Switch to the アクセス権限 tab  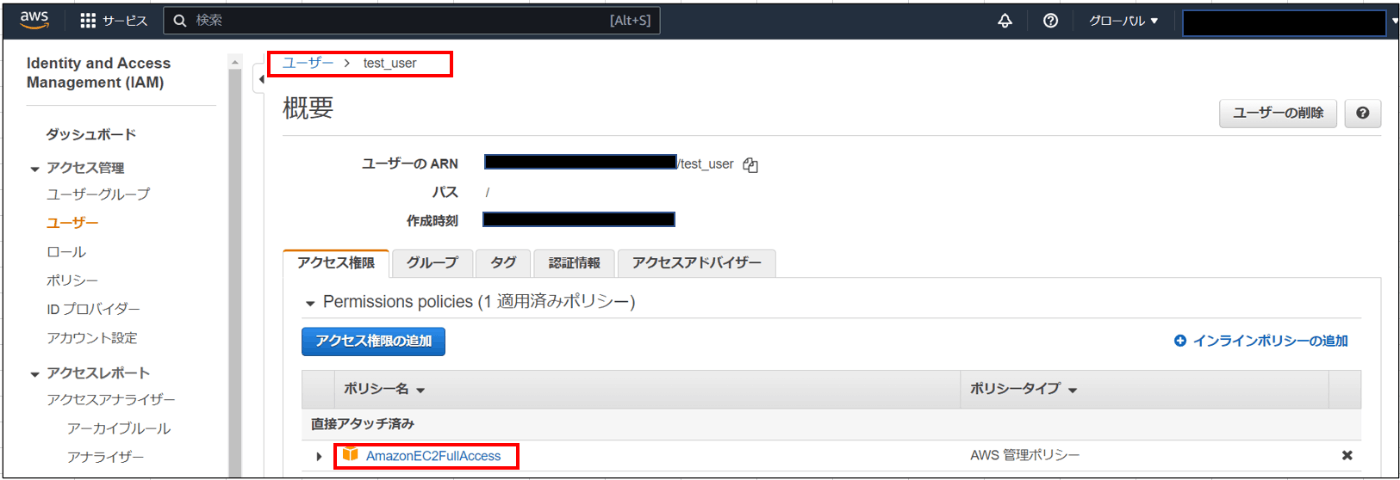pyautogui.click(x=336, y=263)
